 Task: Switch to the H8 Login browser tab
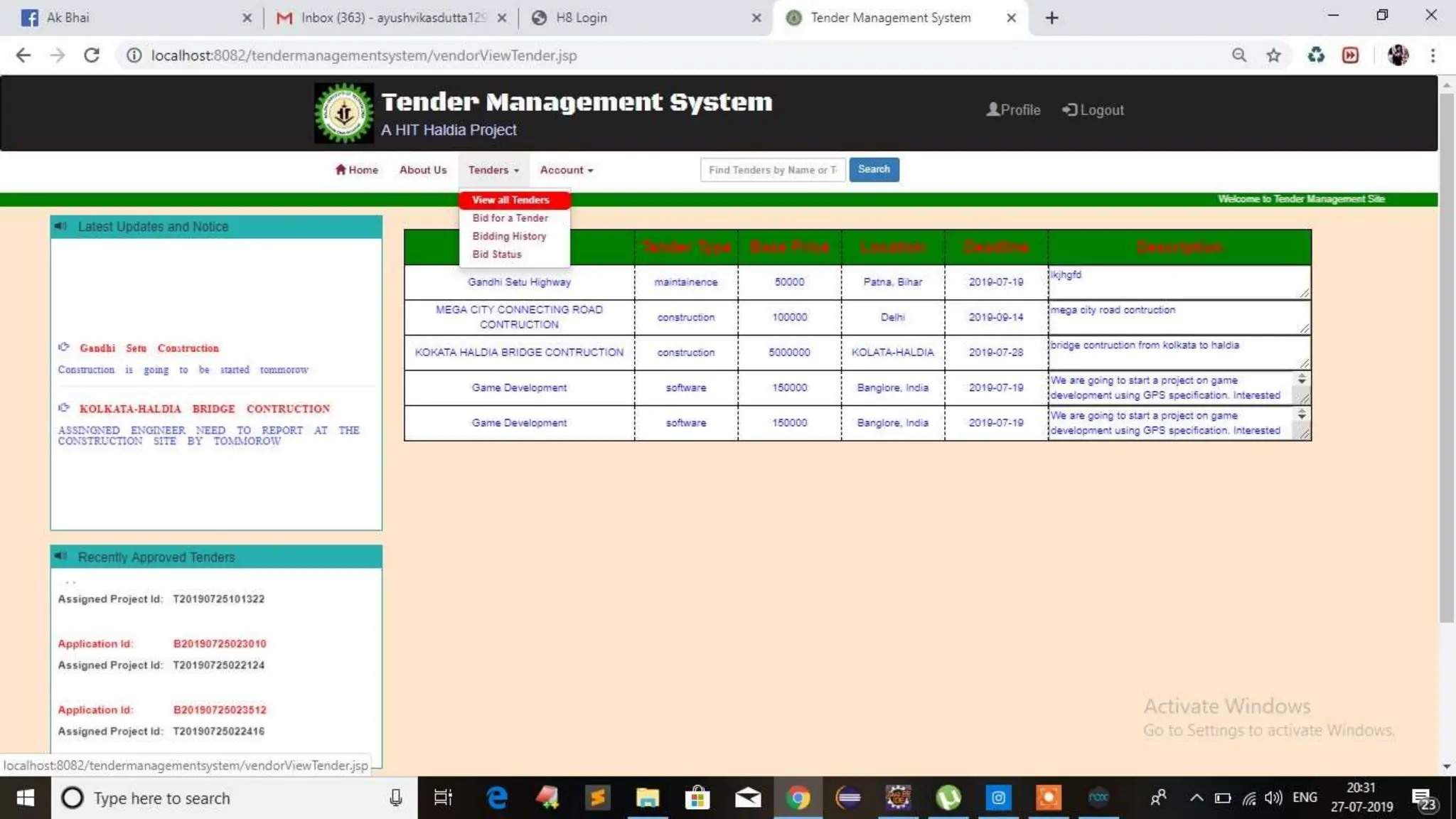tap(581, 18)
